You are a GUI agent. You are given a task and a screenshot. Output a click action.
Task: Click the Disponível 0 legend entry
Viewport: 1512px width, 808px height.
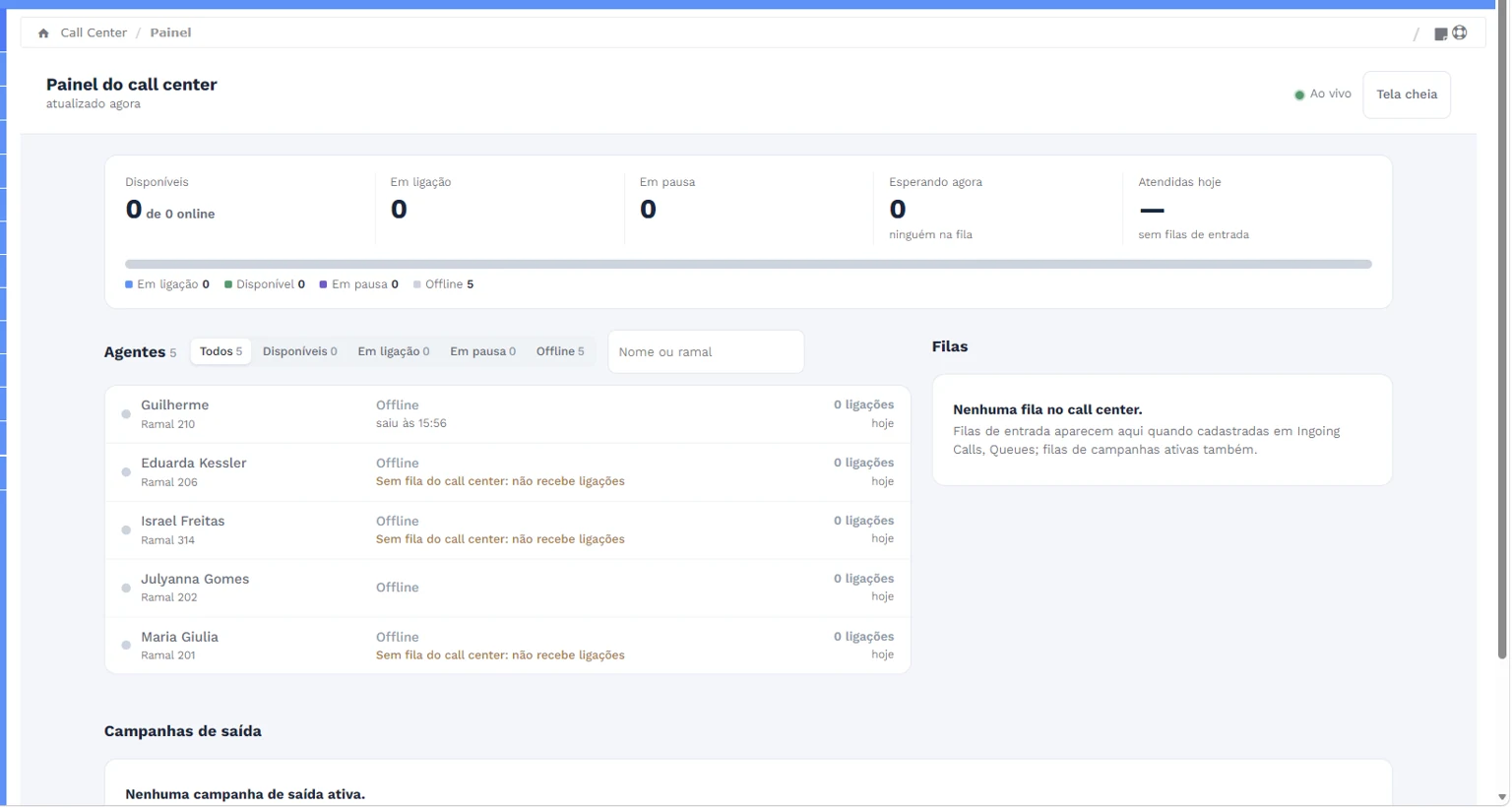click(265, 284)
